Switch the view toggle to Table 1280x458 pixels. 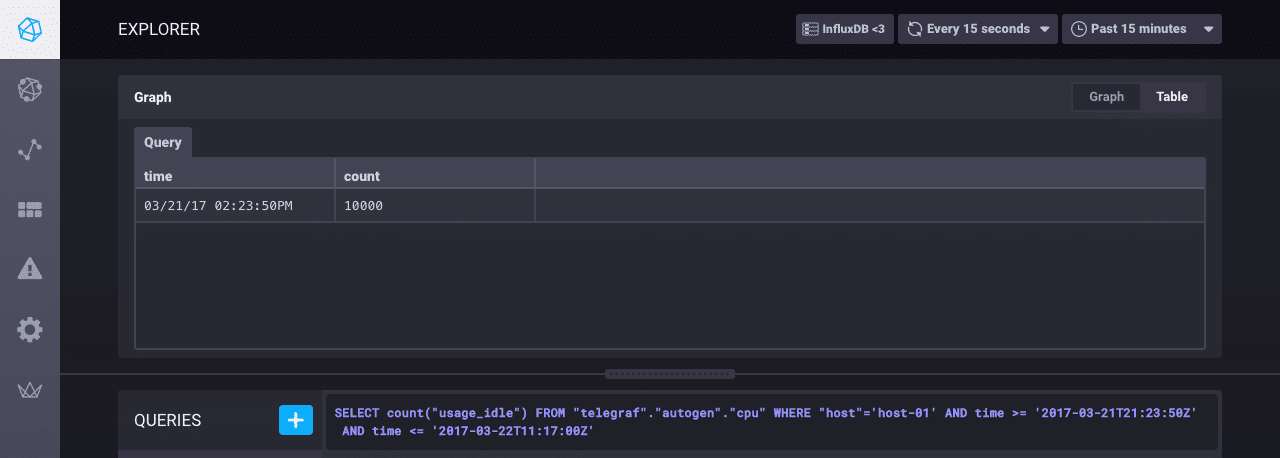pos(1172,97)
